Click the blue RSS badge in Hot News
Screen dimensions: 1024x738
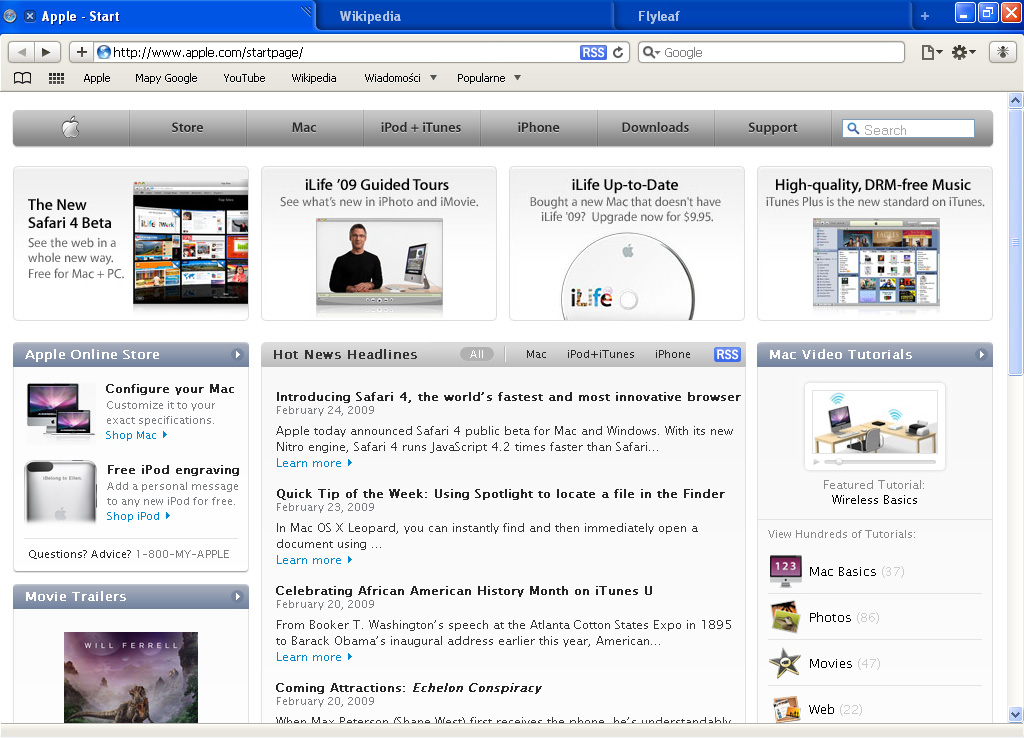pyautogui.click(x=727, y=354)
